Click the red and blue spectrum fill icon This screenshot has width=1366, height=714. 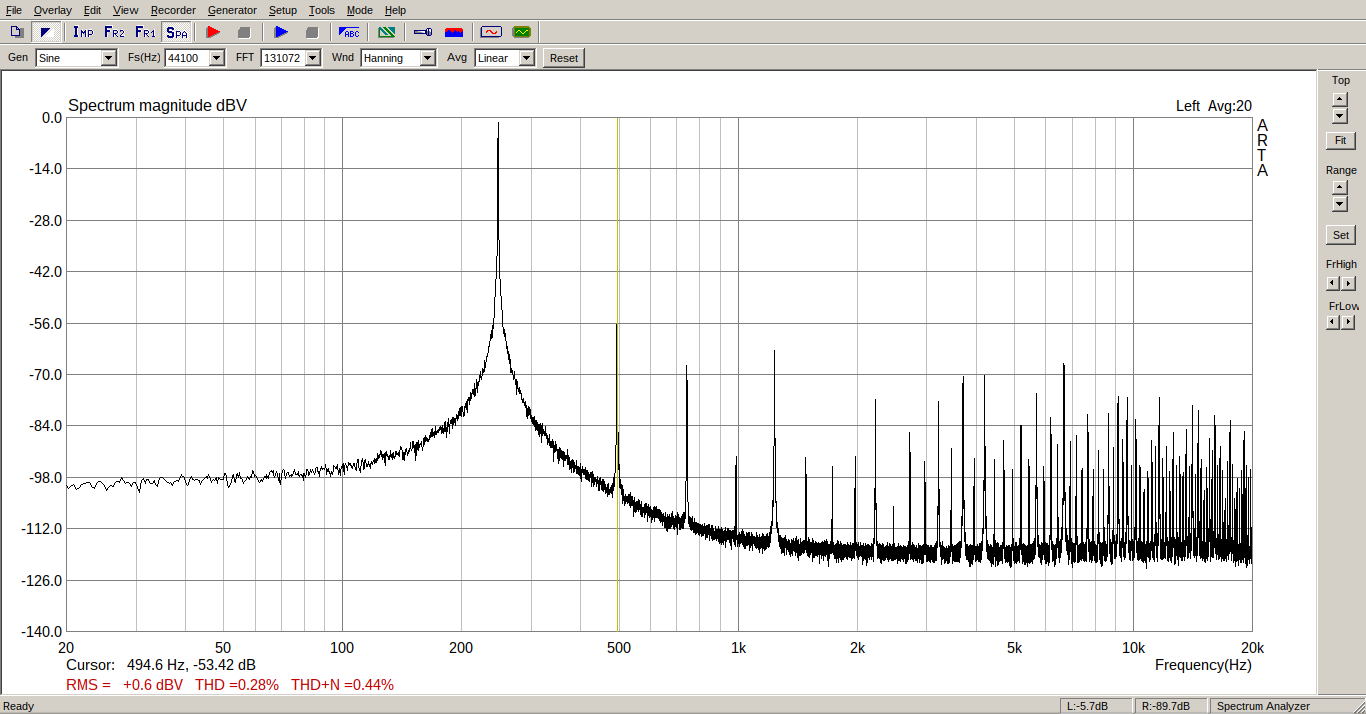pos(453,32)
